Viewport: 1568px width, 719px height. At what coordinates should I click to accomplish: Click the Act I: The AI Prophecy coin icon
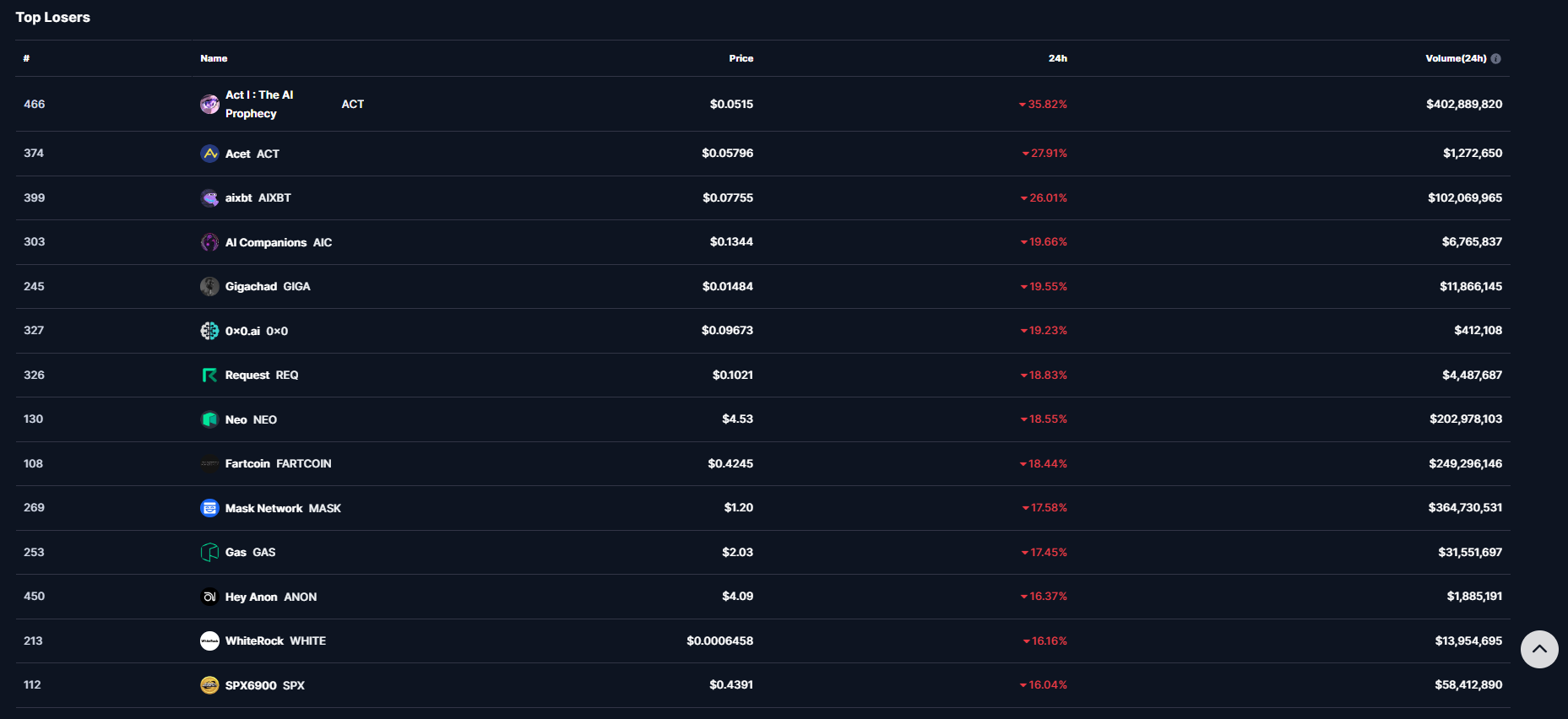209,105
